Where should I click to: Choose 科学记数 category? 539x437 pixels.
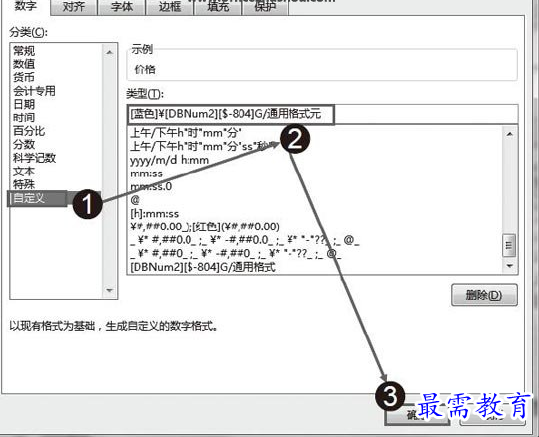[x=34, y=158]
